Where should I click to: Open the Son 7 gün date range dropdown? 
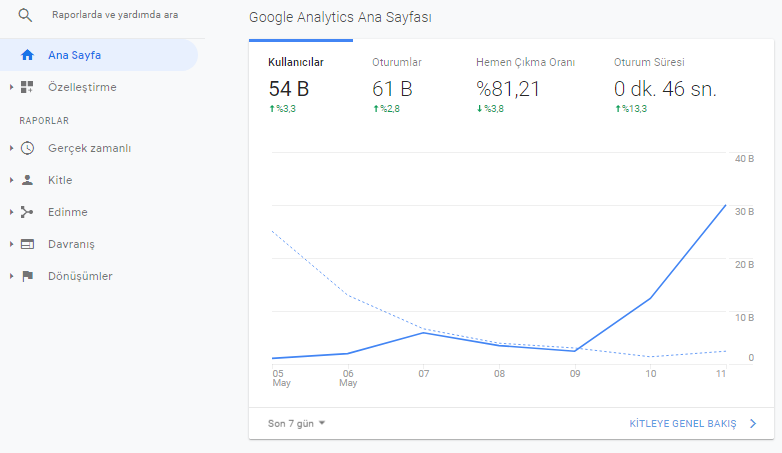[x=296, y=424]
